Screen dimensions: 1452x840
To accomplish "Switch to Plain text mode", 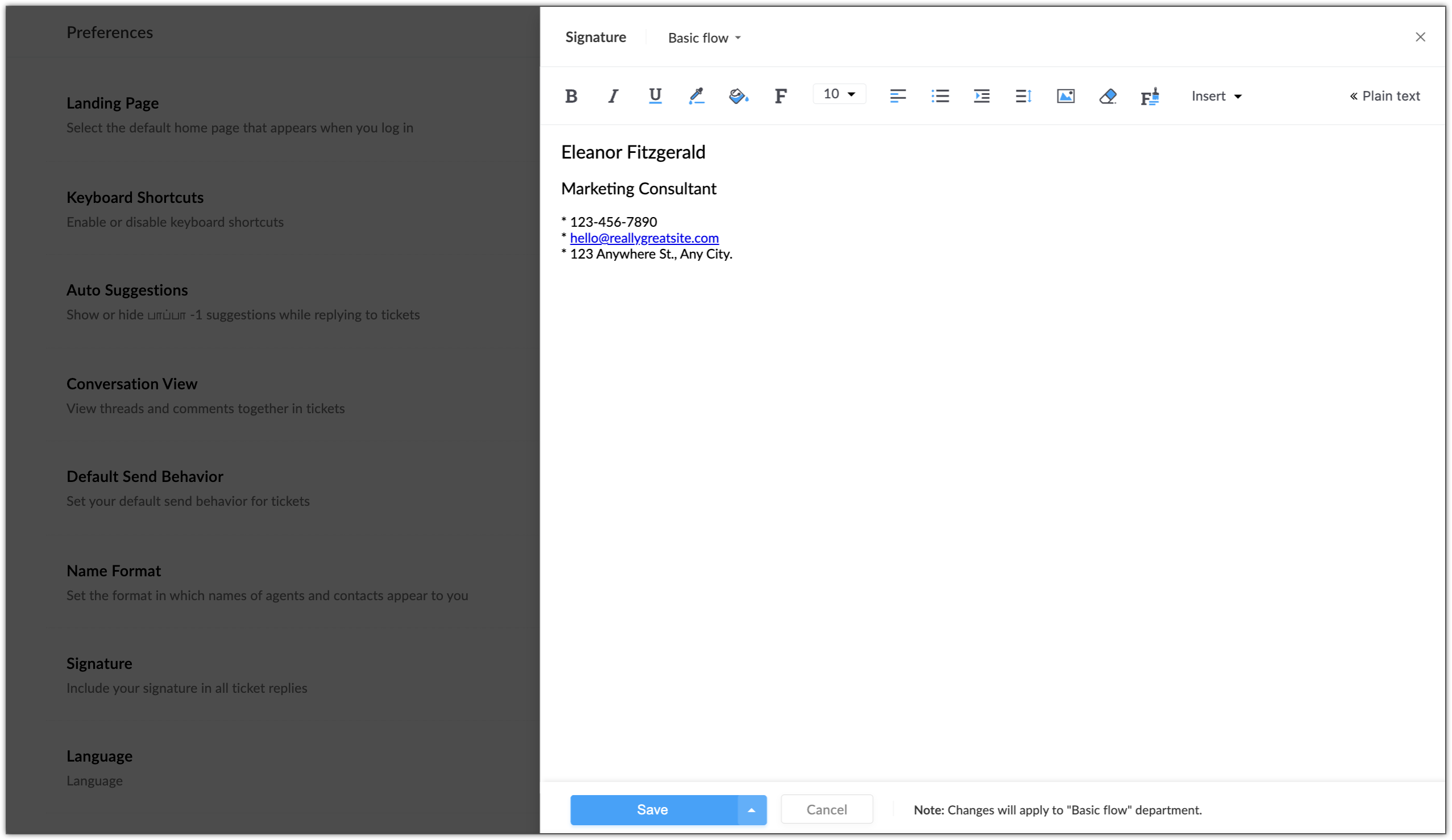I will (1384, 96).
